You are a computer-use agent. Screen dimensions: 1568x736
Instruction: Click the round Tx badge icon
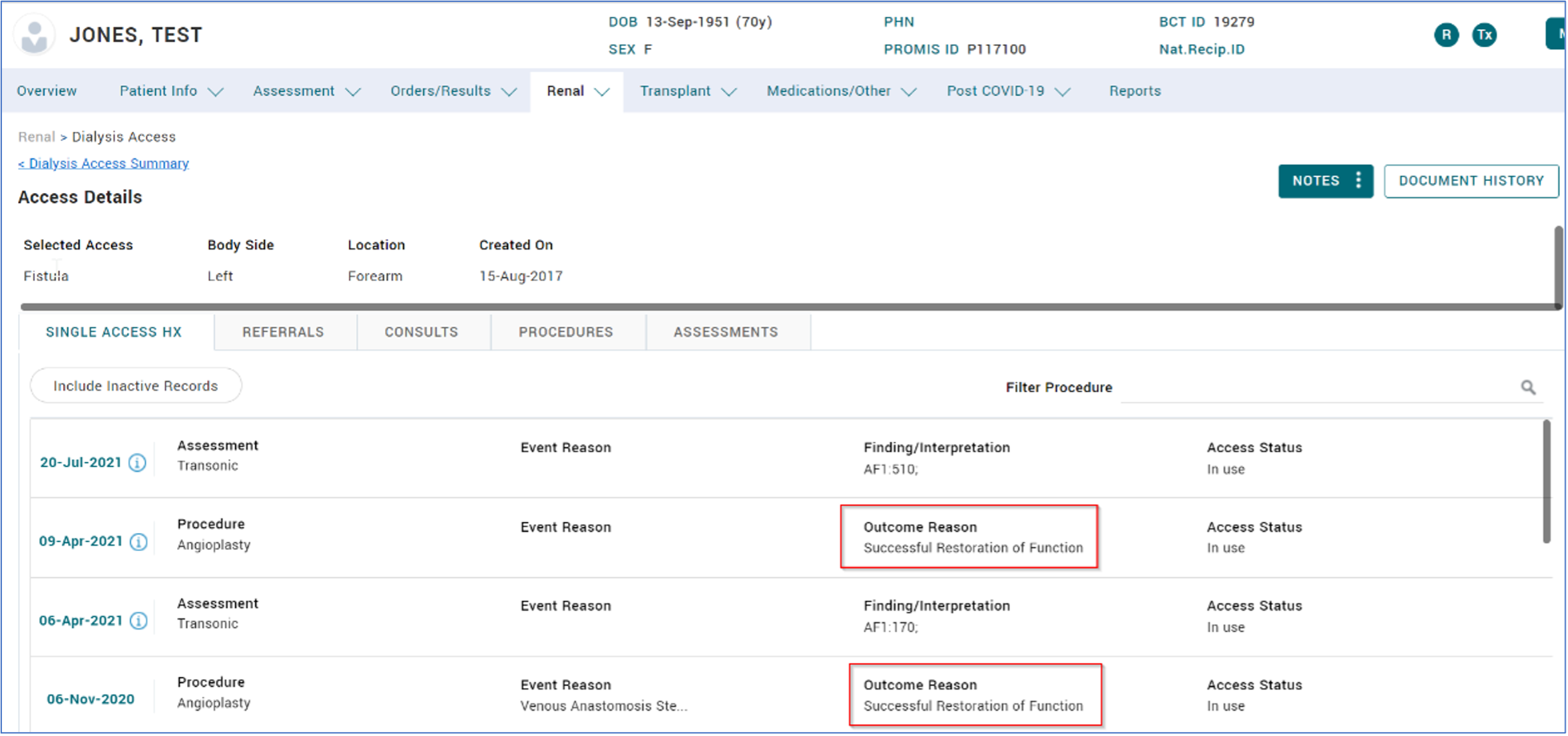click(x=1484, y=35)
